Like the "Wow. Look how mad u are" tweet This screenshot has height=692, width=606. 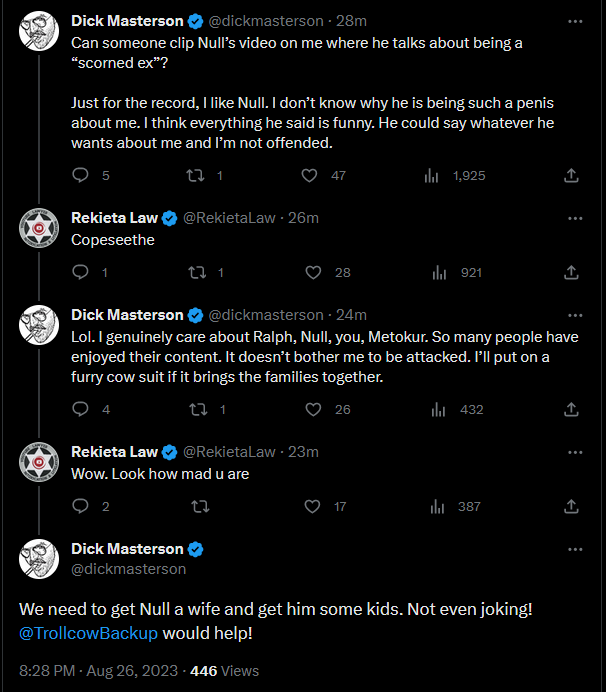tap(313, 506)
